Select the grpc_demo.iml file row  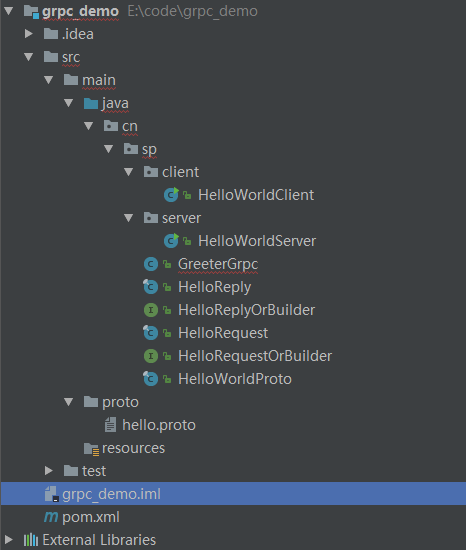[x=233, y=494]
